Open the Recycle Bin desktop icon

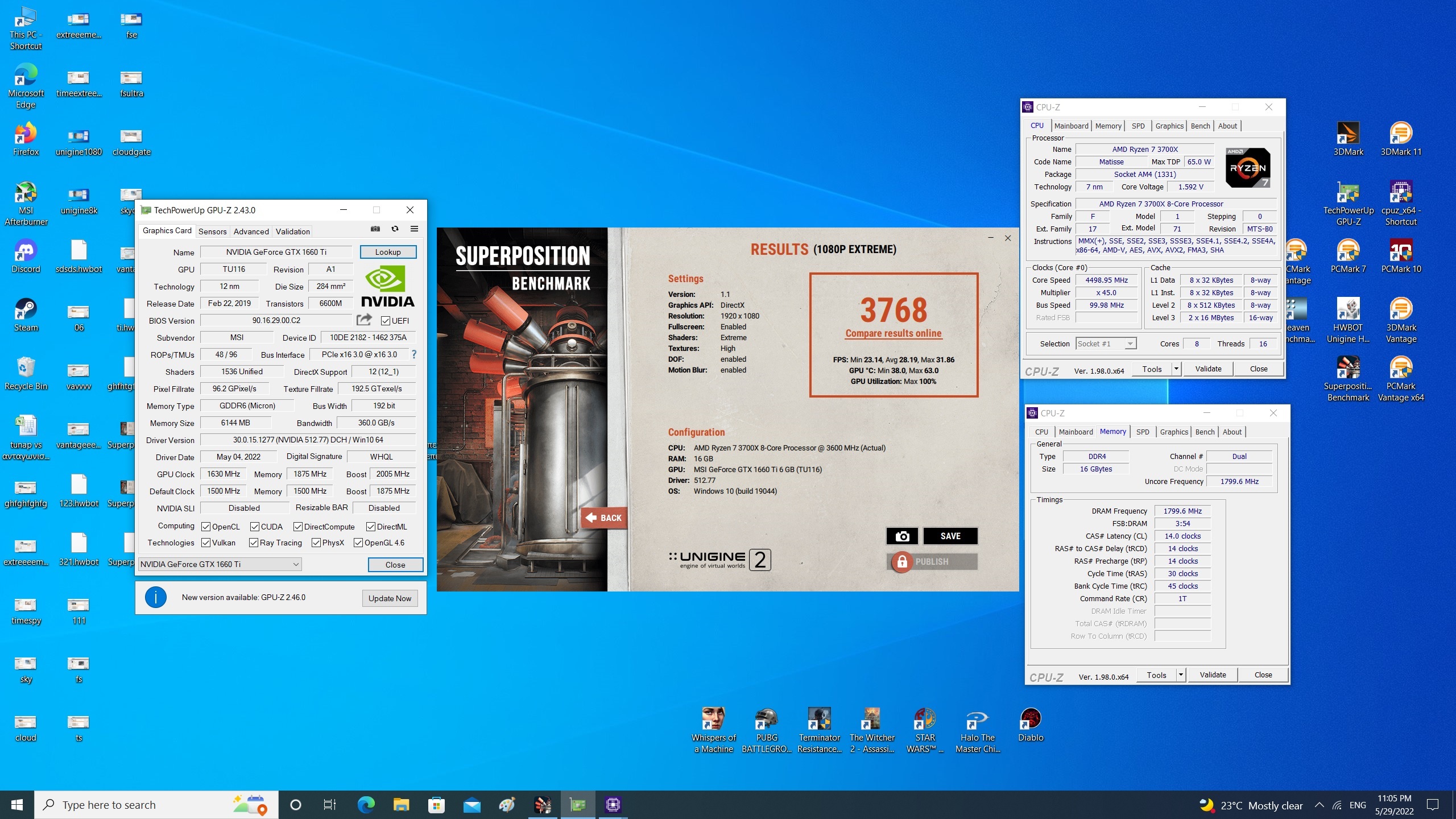point(26,374)
